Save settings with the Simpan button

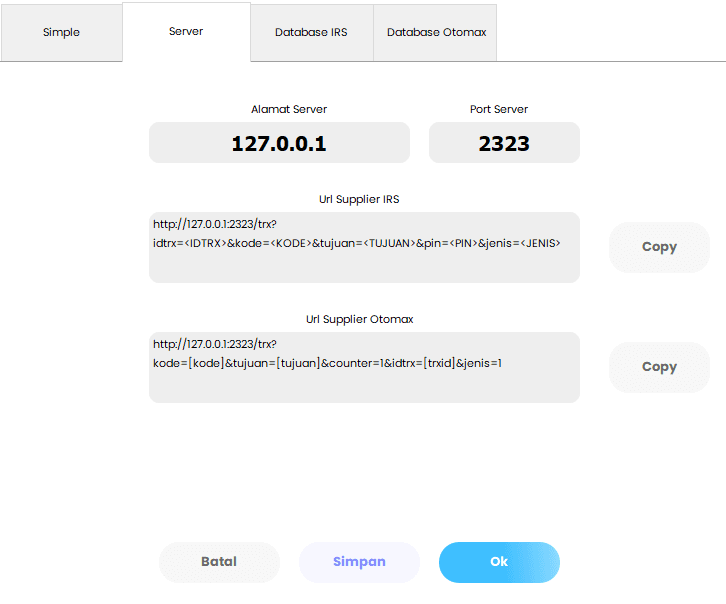[359, 562]
